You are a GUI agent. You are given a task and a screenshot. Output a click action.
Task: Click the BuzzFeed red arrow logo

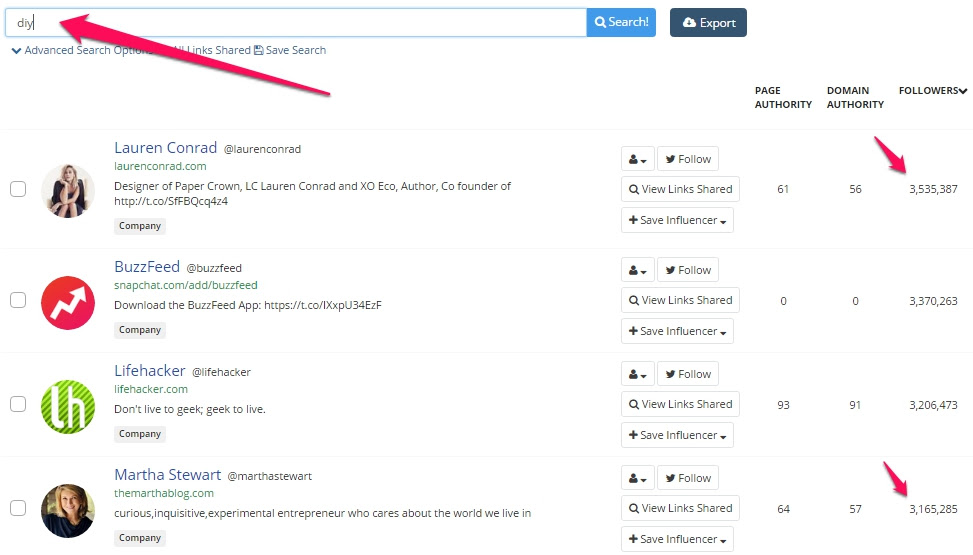click(x=68, y=302)
